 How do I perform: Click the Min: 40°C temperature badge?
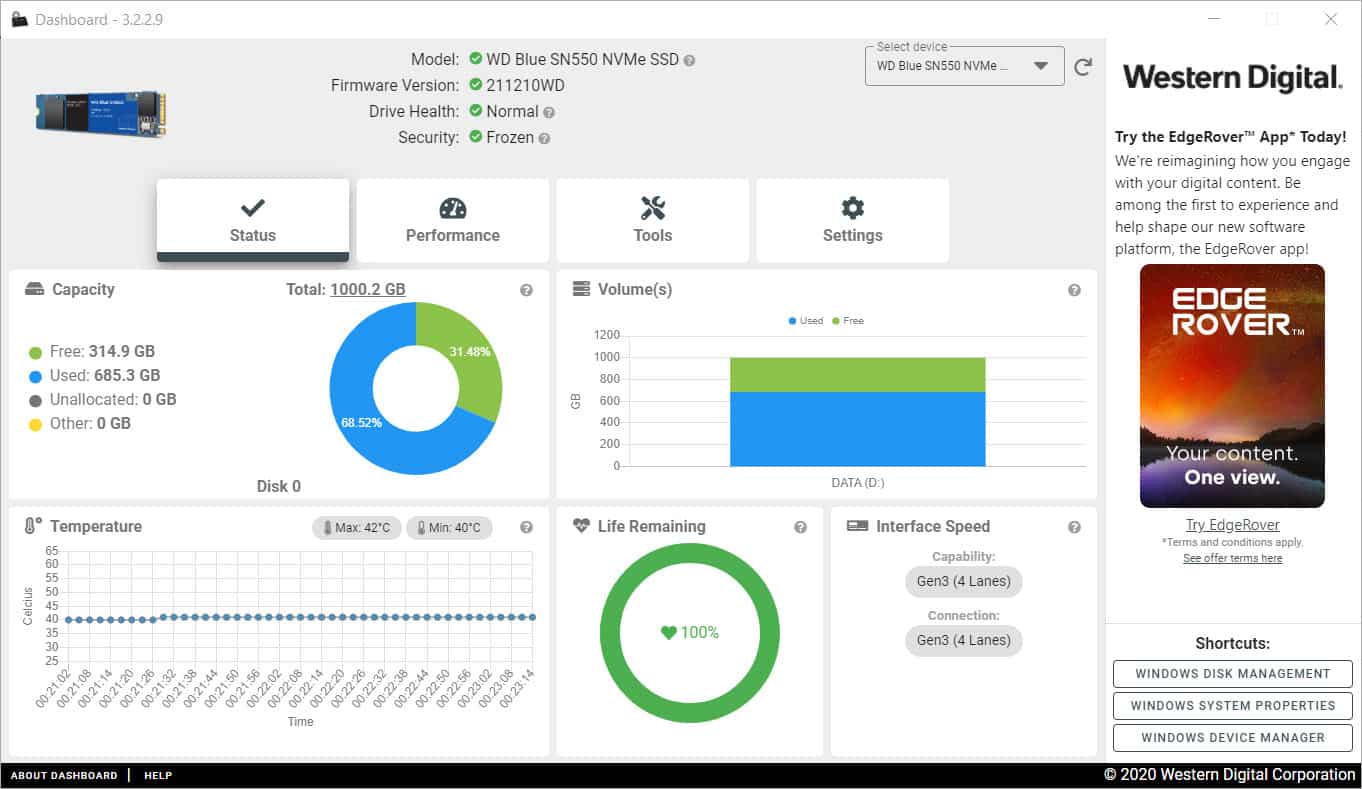pyautogui.click(x=449, y=528)
